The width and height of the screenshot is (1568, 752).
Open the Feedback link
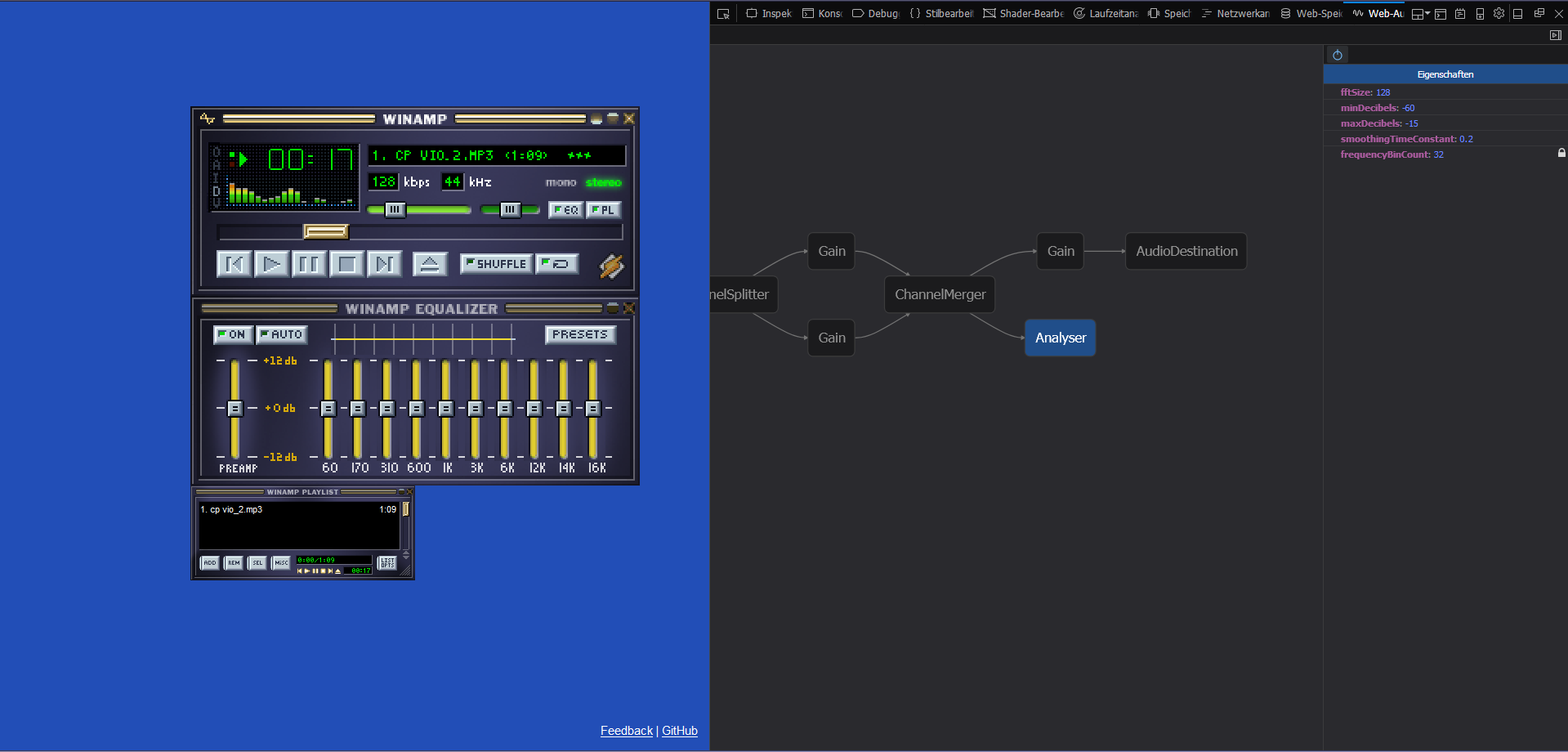tap(627, 731)
